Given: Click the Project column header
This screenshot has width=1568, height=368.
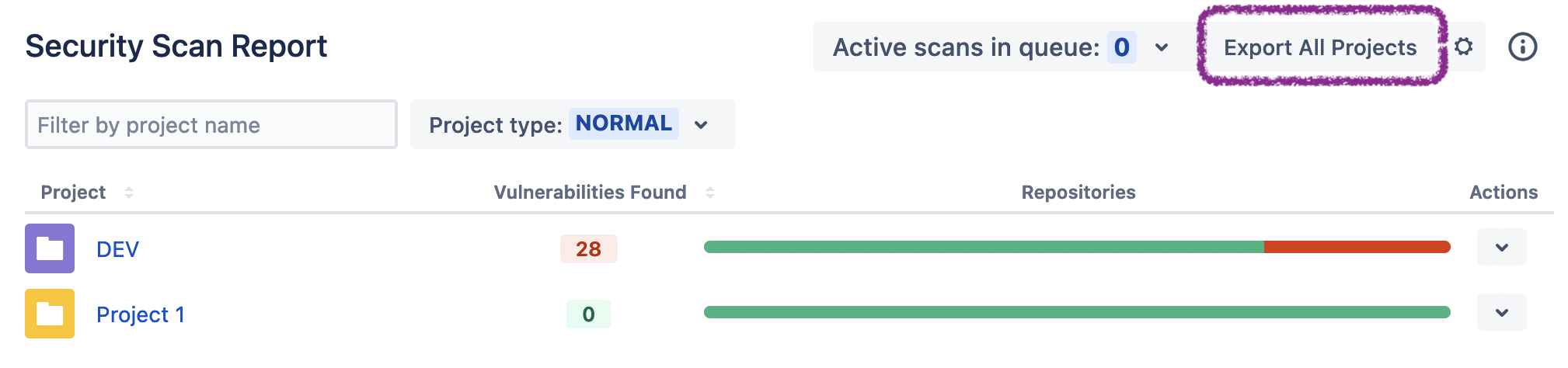Looking at the screenshot, I should 73,193.
